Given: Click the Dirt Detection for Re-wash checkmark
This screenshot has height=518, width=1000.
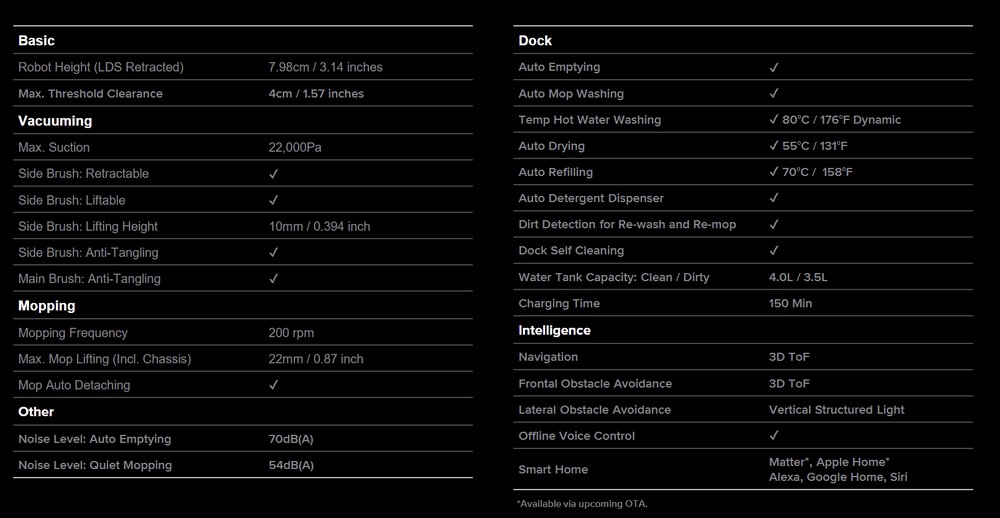Looking at the screenshot, I should [x=774, y=225].
